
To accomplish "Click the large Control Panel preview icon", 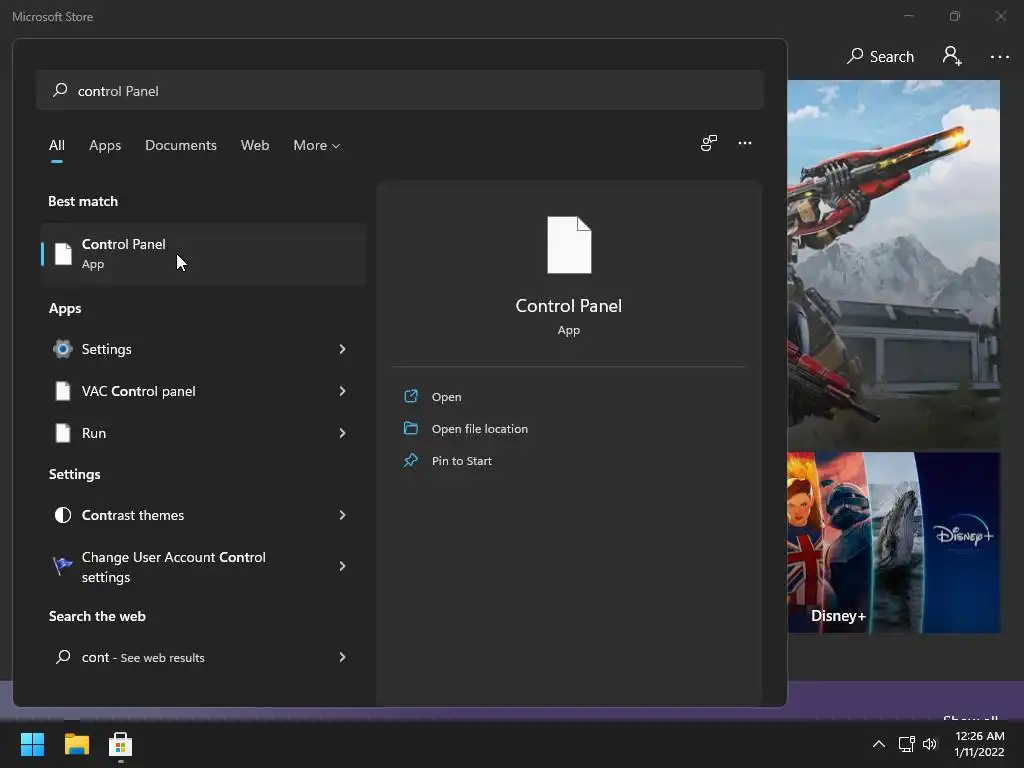I will tap(569, 245).
